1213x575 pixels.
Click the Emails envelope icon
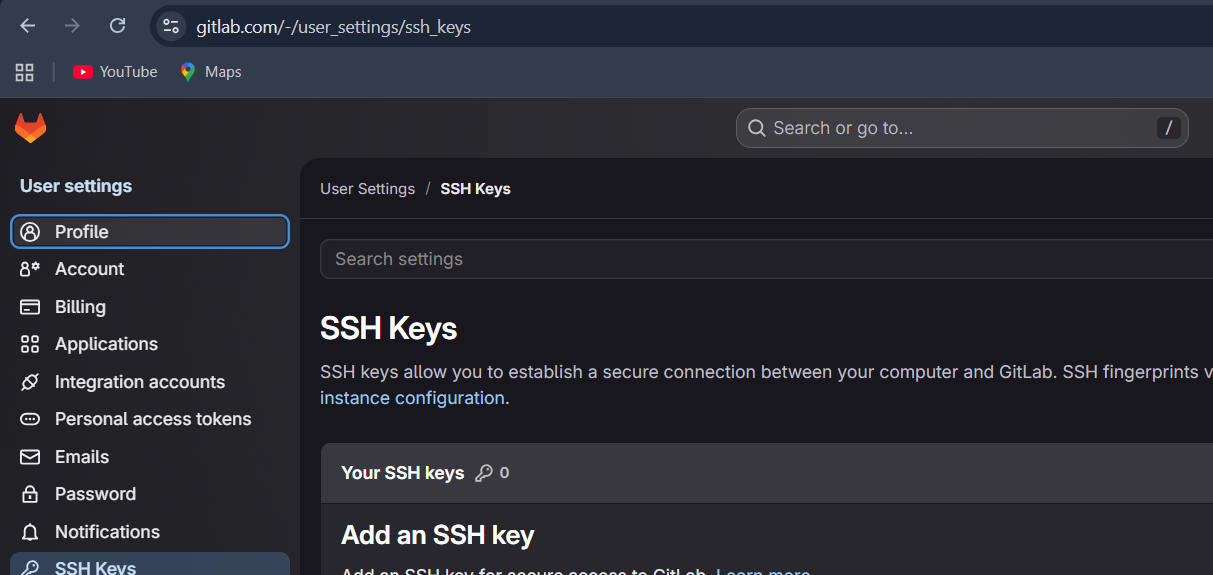(30, 457)
